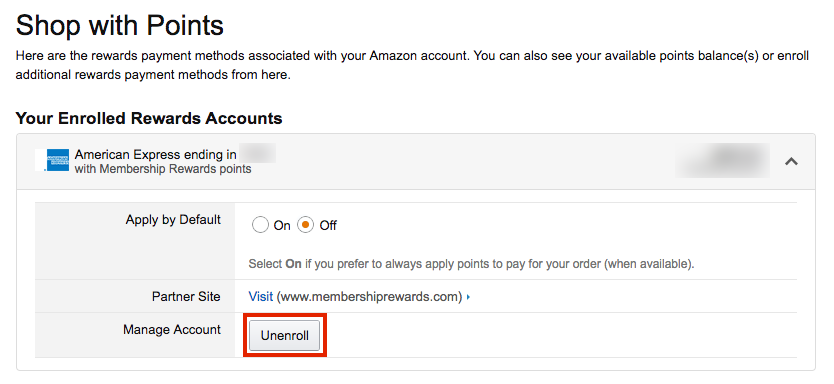Viewport: 834px width, 384px height.
Task: Collapse the American Express account panel chevron
Action: point(791,161)
